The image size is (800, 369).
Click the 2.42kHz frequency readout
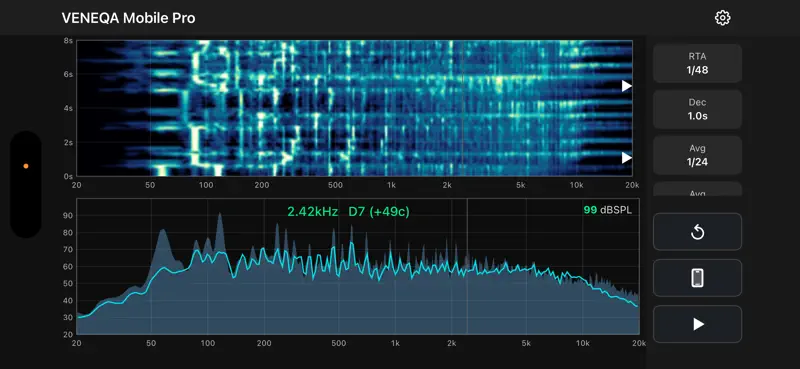point(312,211)
